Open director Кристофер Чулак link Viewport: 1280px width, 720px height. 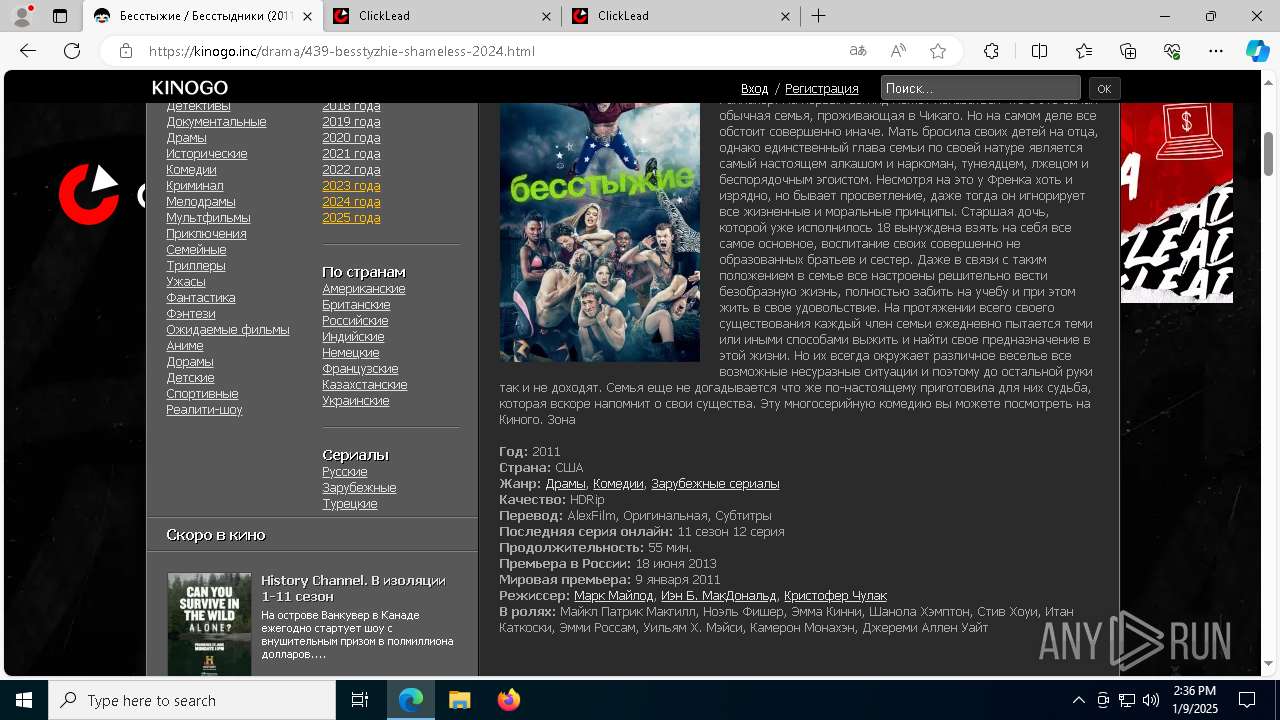pyautogui.click(x=835, y=596)
